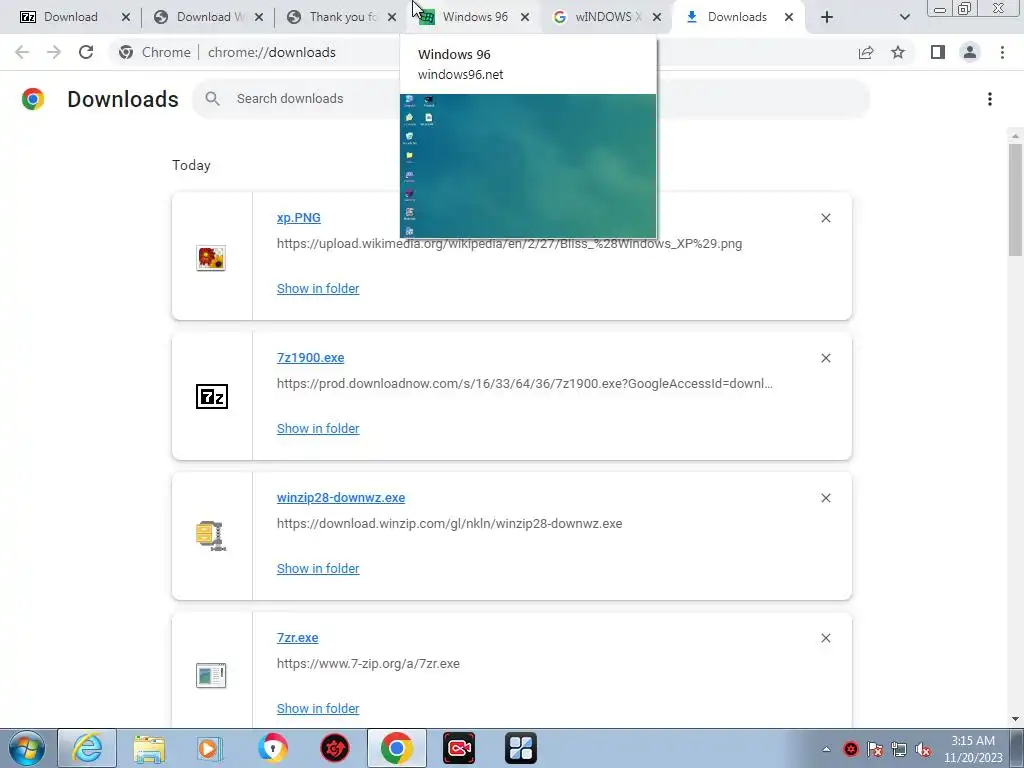
Task: Open the four-tile app taskbar icon
Action: (520, 748)
